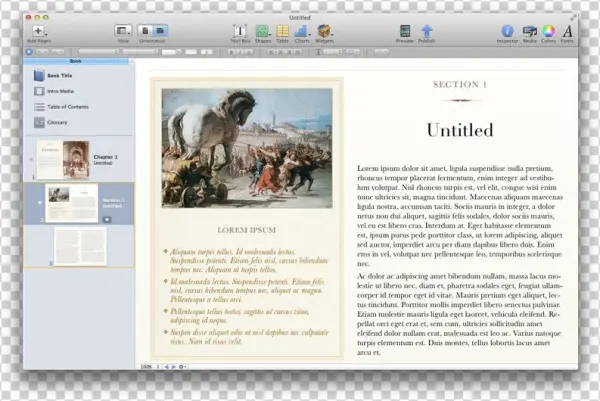Open the Section 1 layout dropdown arrow

[x=107, y=220]
